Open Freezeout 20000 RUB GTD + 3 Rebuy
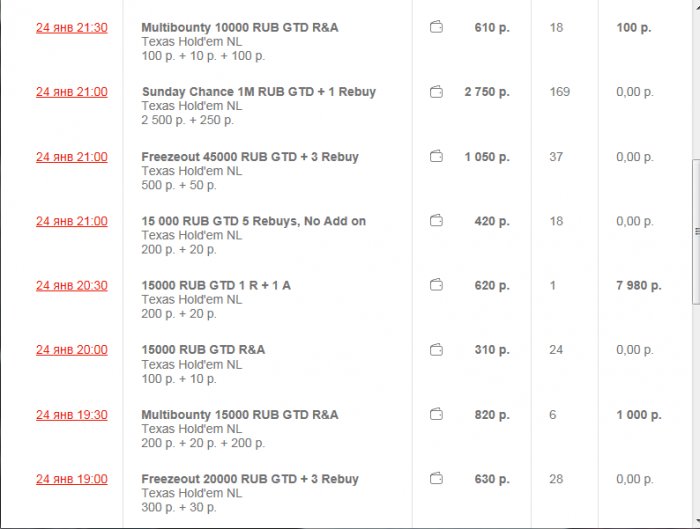Image resolution: width=700 pixels, height=529 pixels. (250, 479)
